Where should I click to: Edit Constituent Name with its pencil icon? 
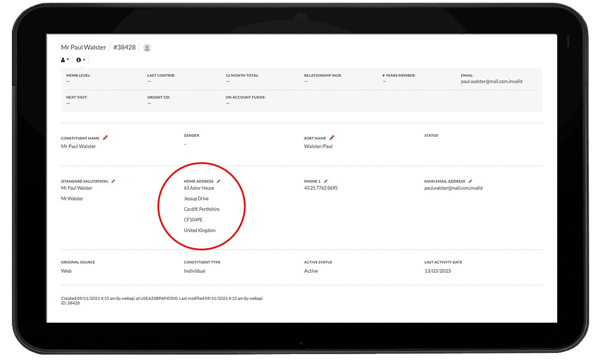pos(105,137)
